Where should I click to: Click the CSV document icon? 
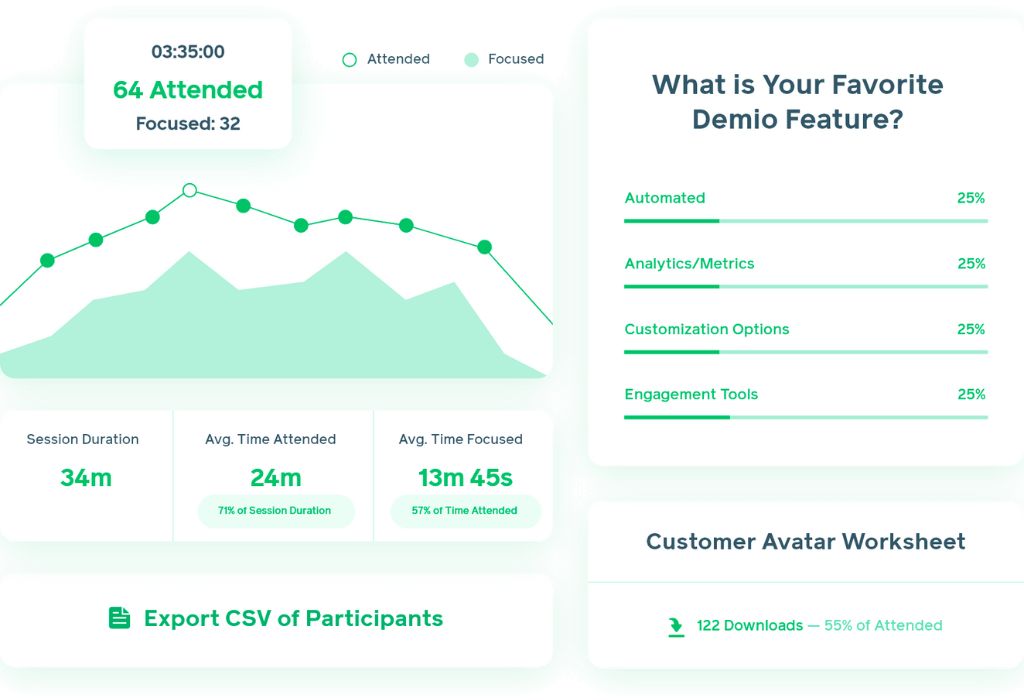click(120, 618)
